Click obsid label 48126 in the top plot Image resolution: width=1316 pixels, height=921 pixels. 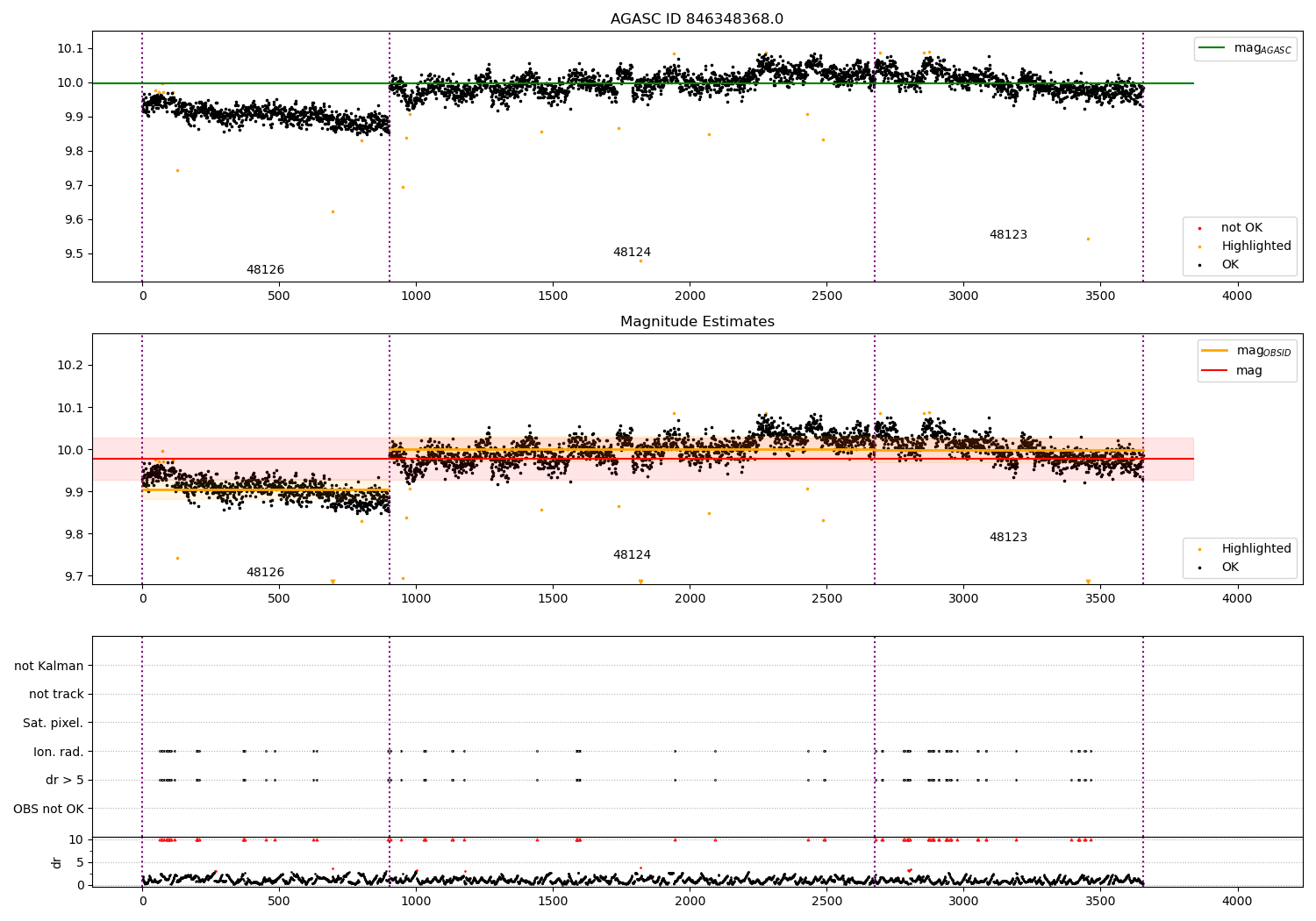[265, 270]
